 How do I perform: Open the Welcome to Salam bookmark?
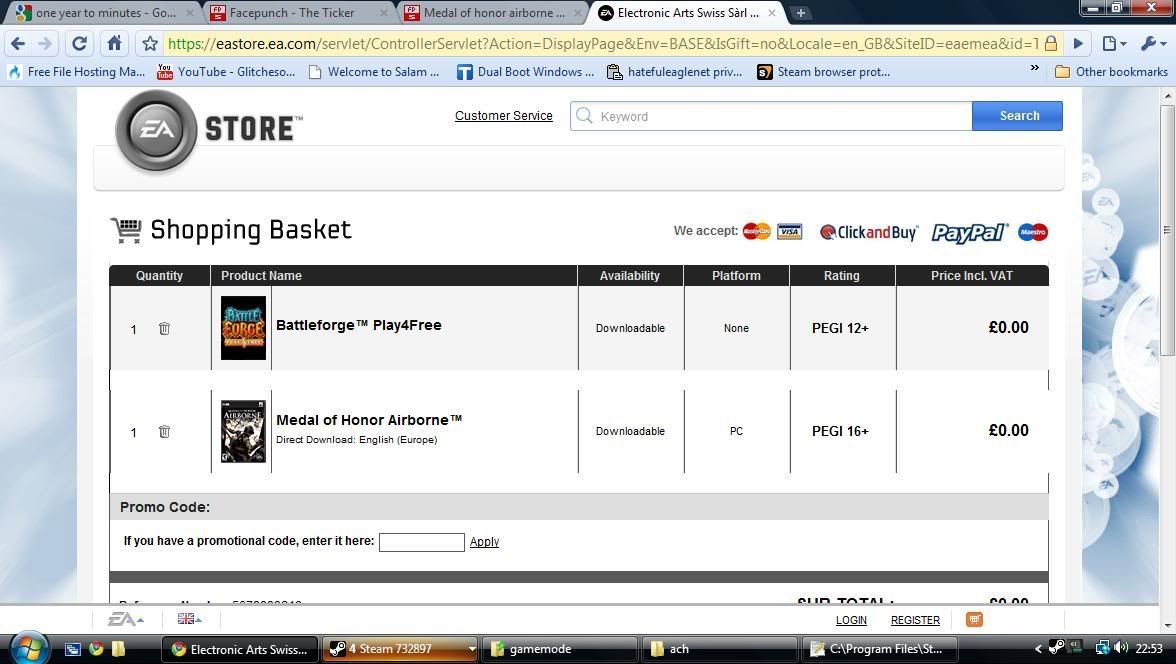[374, 72]
